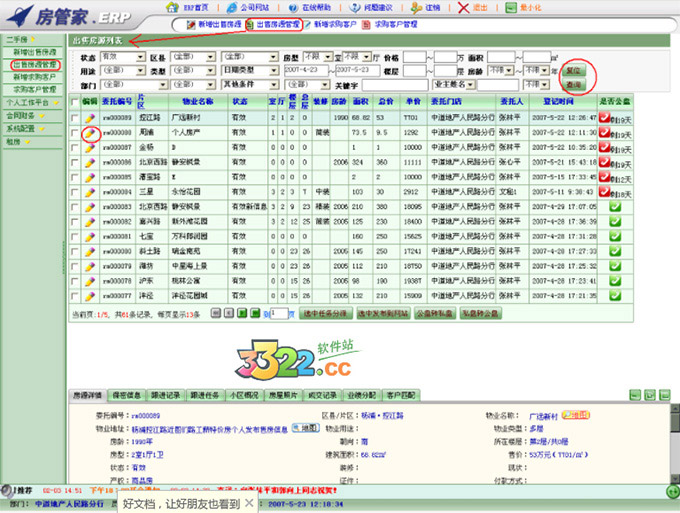
Task: Click the 选中任务分派 button
Action: coord(321,313)
